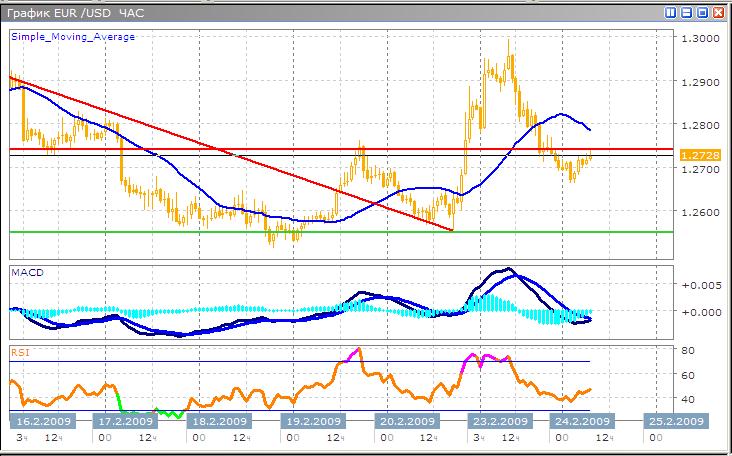Click the horizontal split window icon
The image size is (732, 456).
[x=686, y=12]
